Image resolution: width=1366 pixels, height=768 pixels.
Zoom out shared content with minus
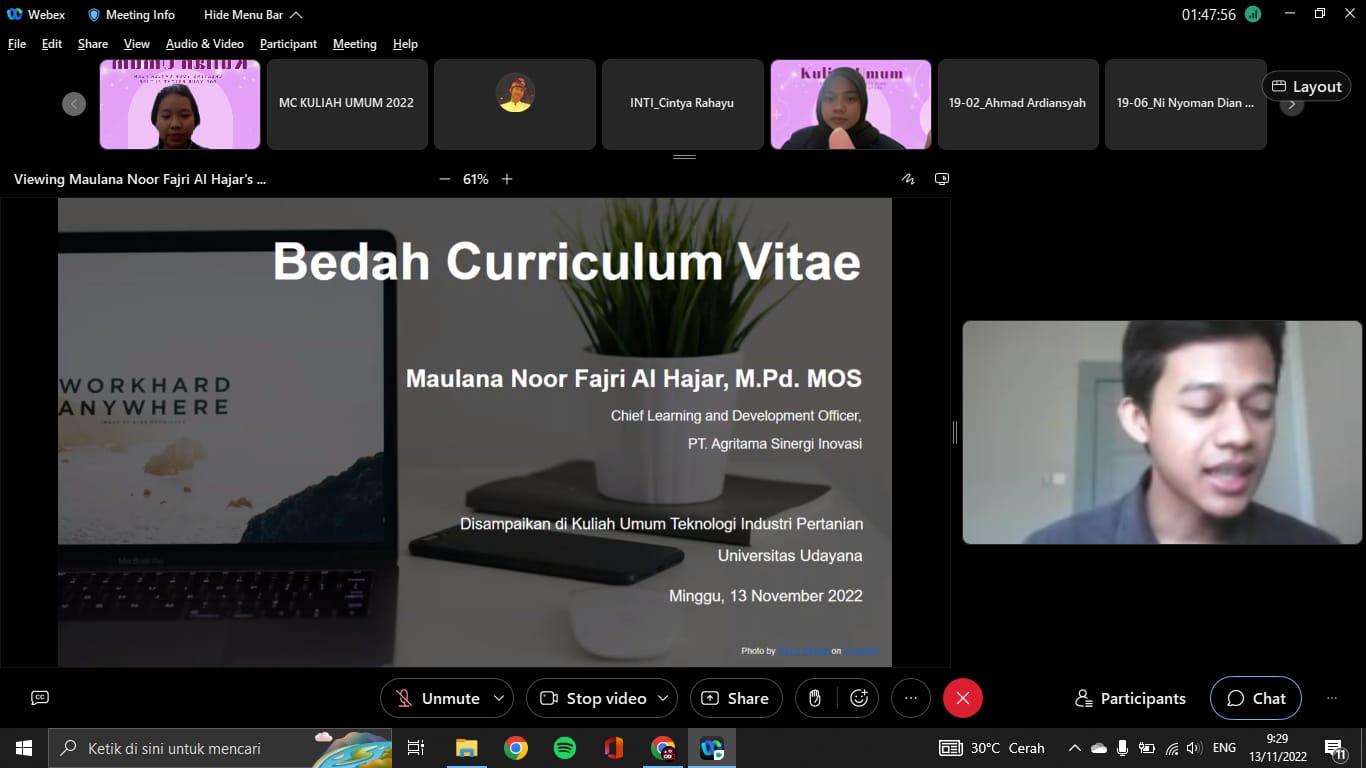445,179
